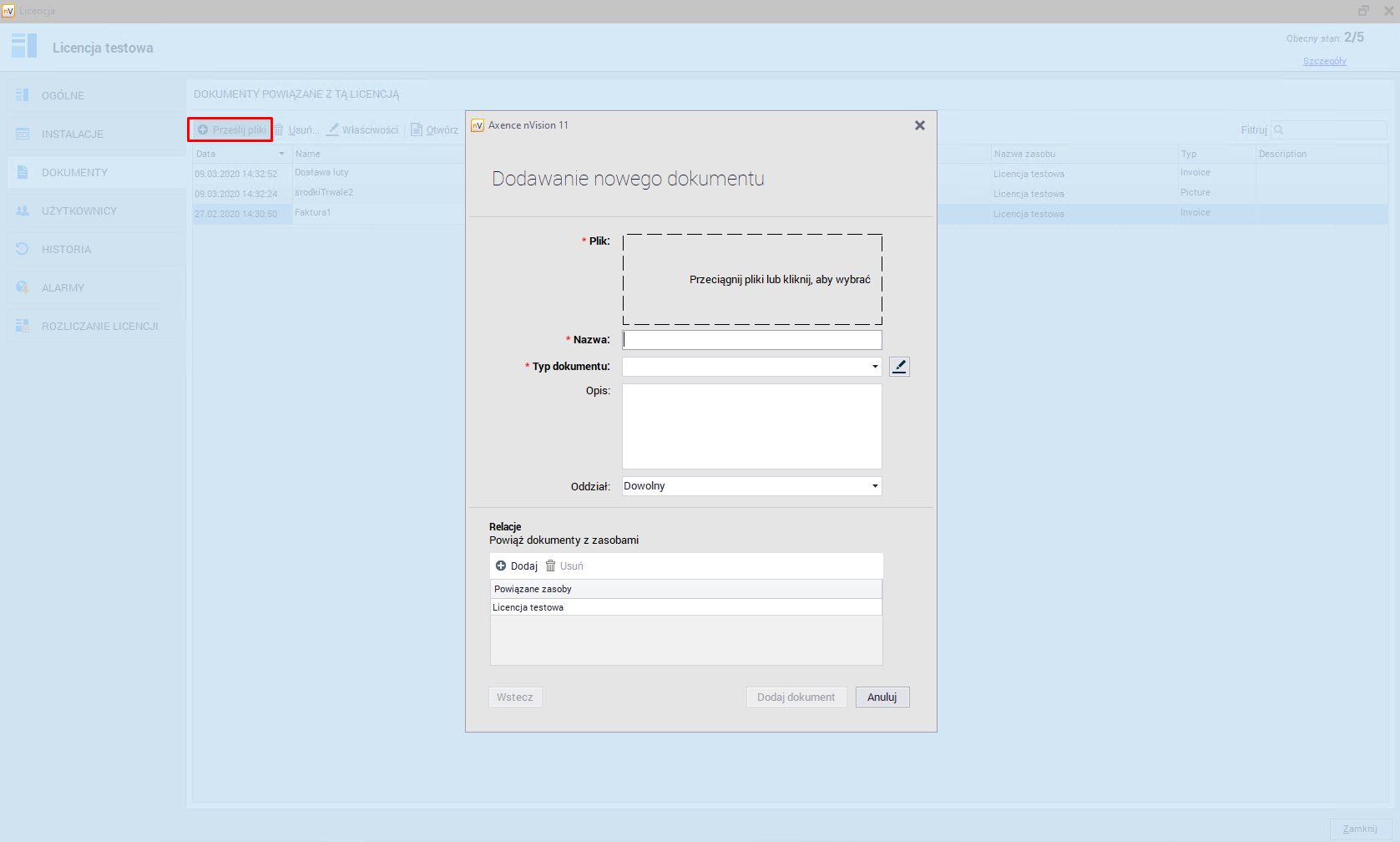Go to Użytkownicy sidebar icon

click(23, 210)
